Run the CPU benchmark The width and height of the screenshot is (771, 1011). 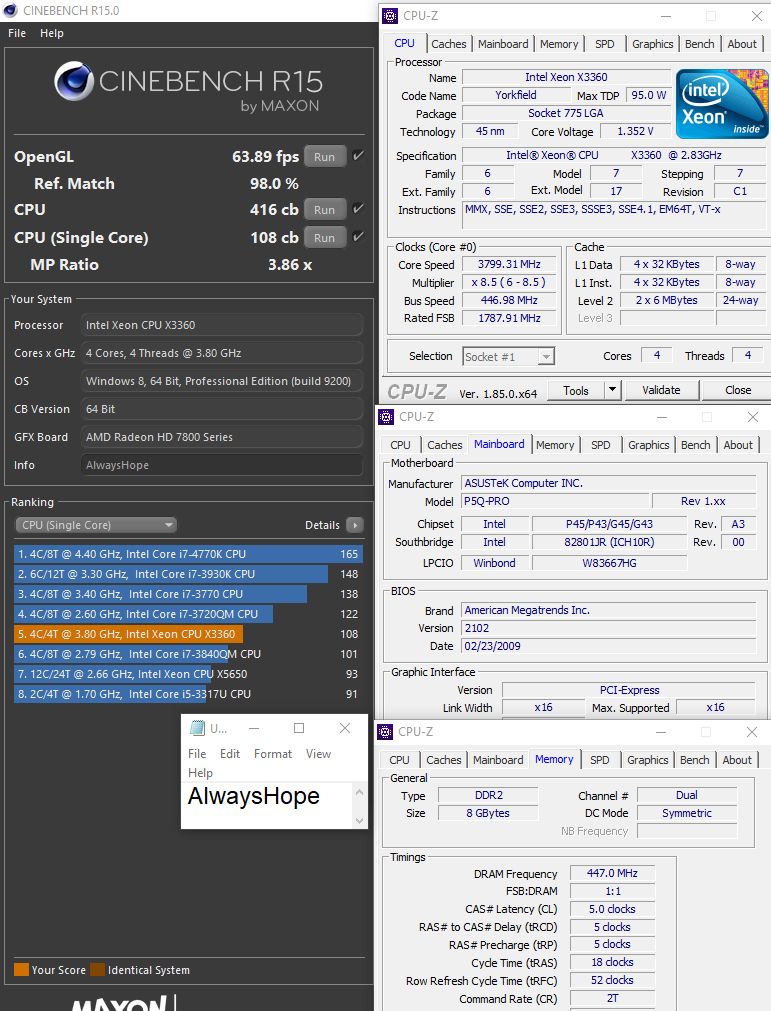(x=325, y=209)
